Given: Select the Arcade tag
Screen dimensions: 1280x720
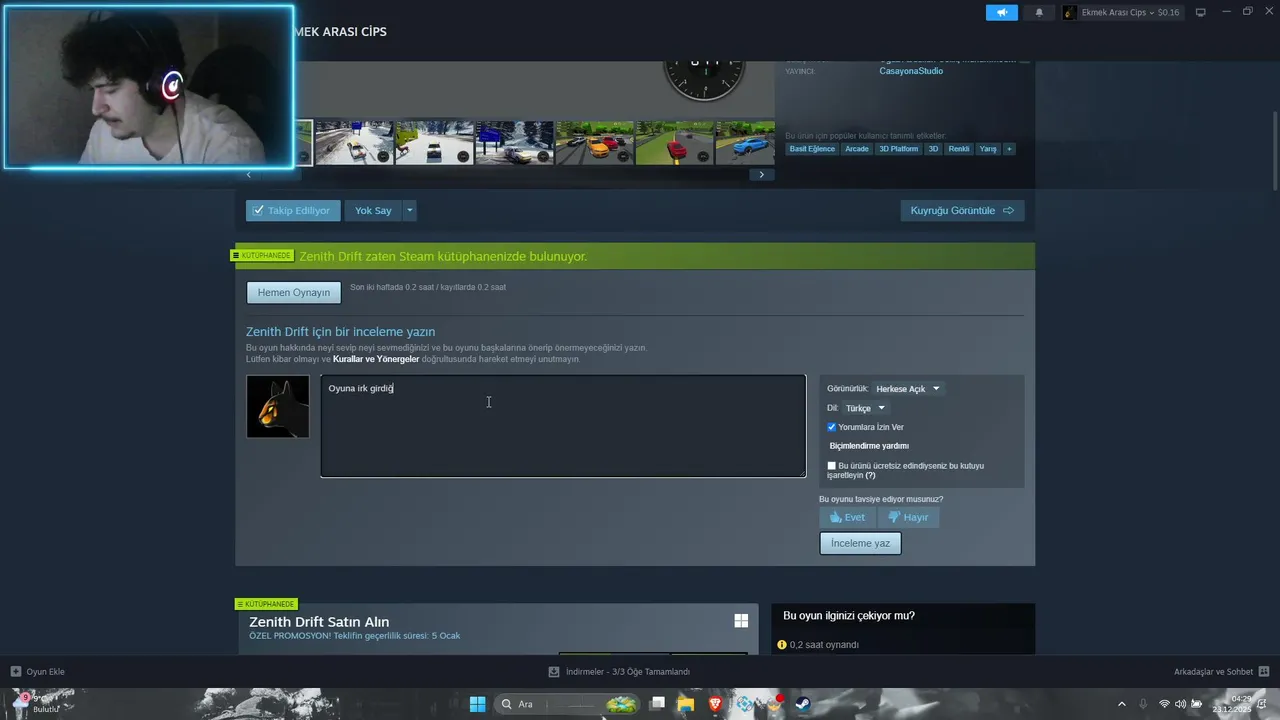Looking at the screenshot, I should [x=857, y=149].
